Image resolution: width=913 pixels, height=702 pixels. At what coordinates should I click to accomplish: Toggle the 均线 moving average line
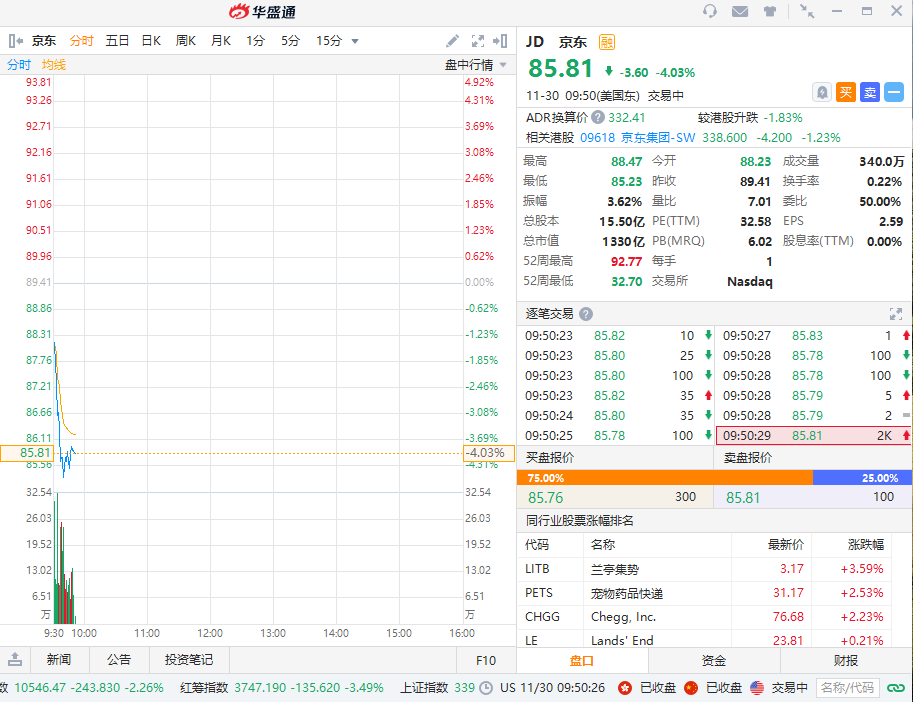click(x=54, y=64)
